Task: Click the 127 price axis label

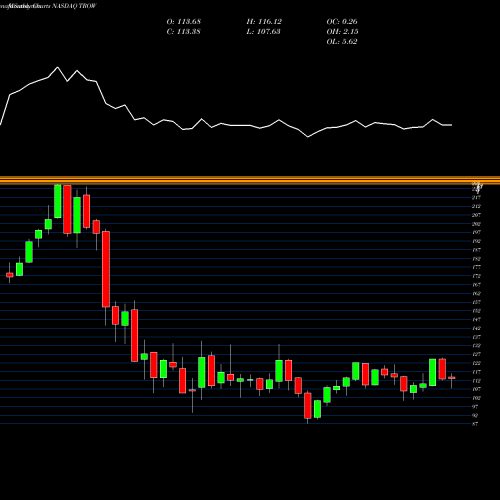Action: pyautogui.click(x=476, y=354)
